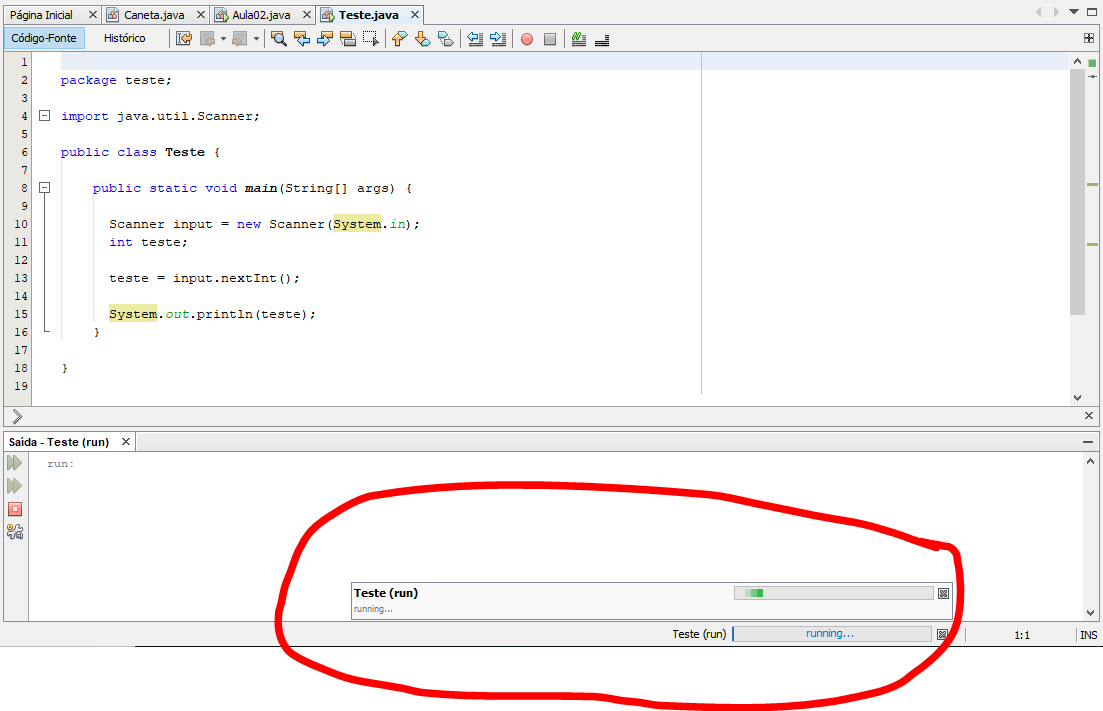Open the Back history dropdown arrow

223,39
